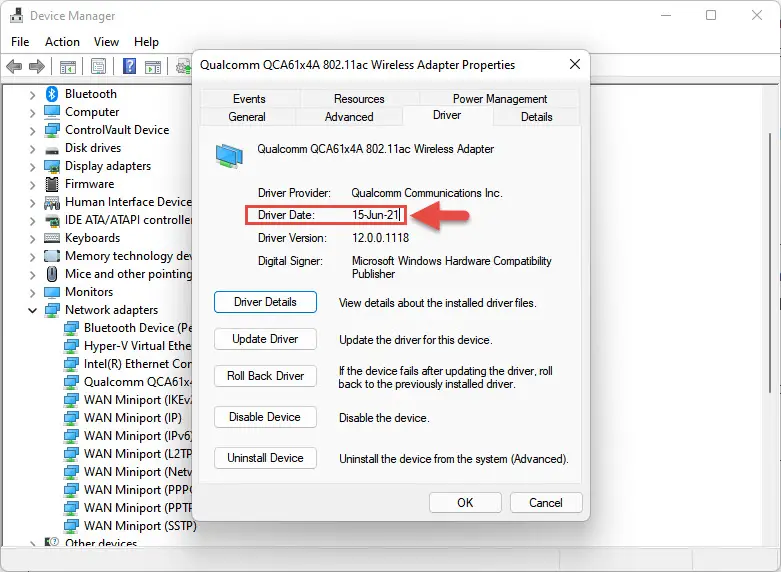This screenshot has height=572, width=781.
Task: Collapse the Network adapters node
Action: [32, 310]
